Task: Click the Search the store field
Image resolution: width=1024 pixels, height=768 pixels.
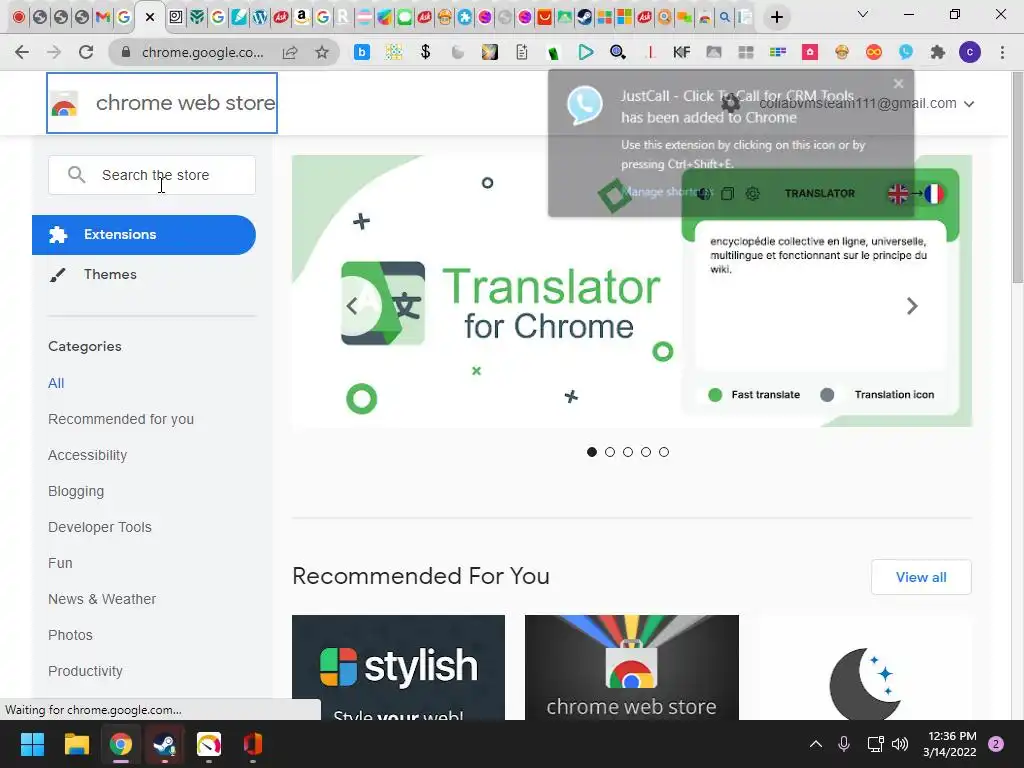Action: coord(152,175)
